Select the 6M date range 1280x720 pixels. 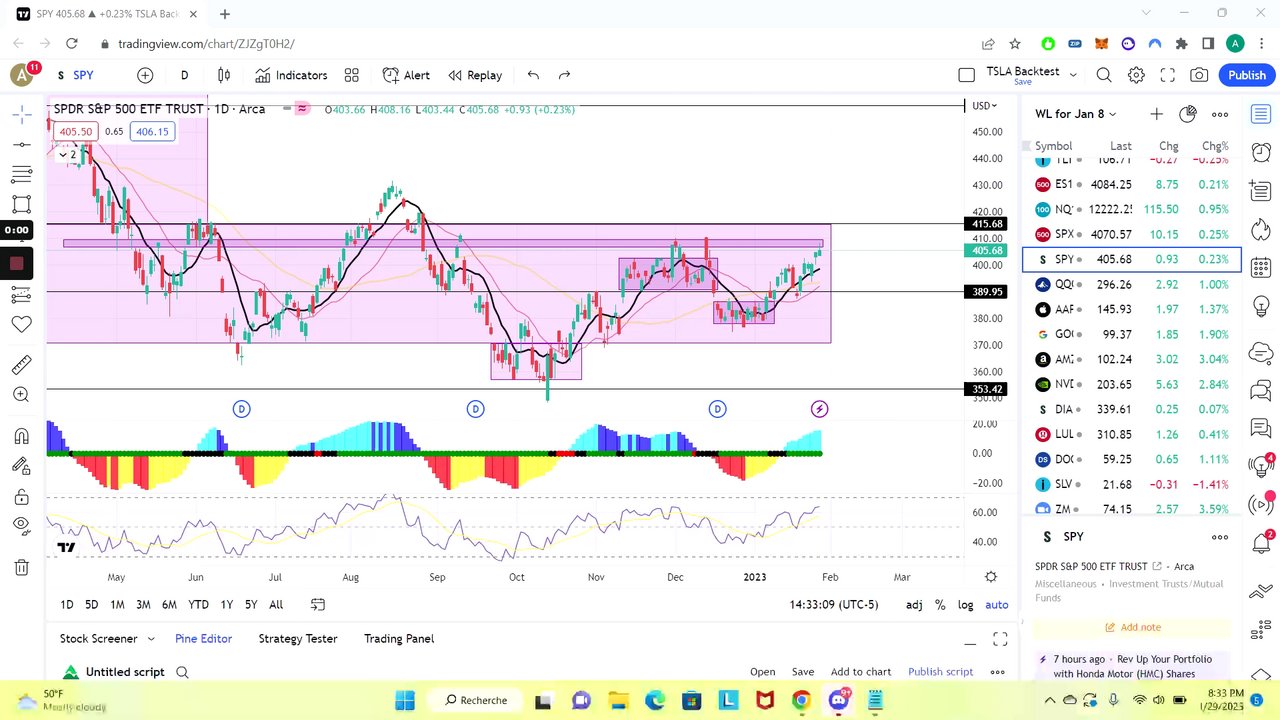pos(169,604)
